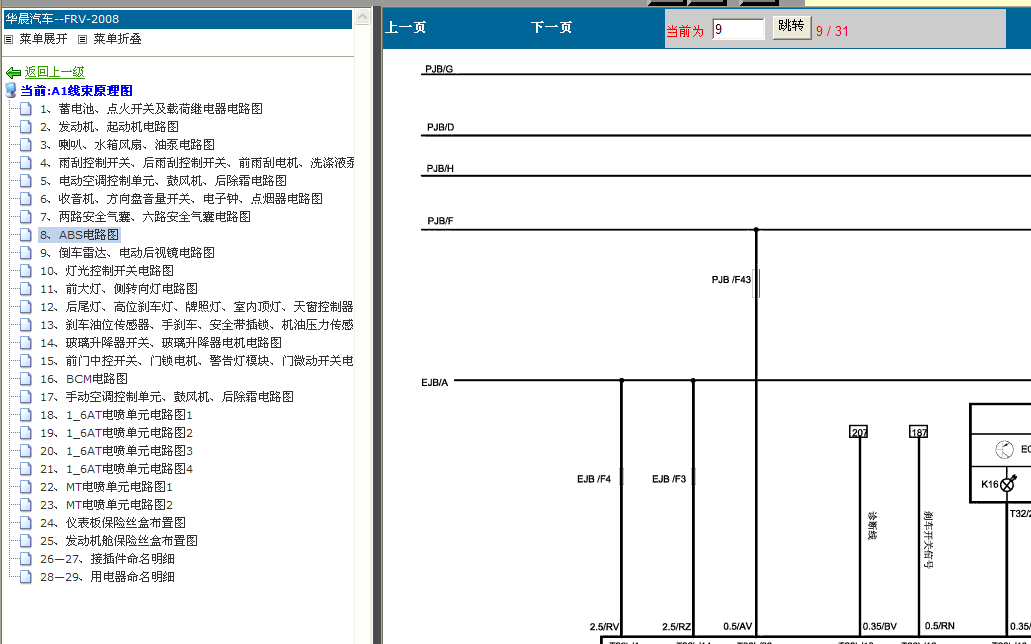Open the 返回上一级 link
The width and height of the screenshot is (1031, 644).
(55, 72)
